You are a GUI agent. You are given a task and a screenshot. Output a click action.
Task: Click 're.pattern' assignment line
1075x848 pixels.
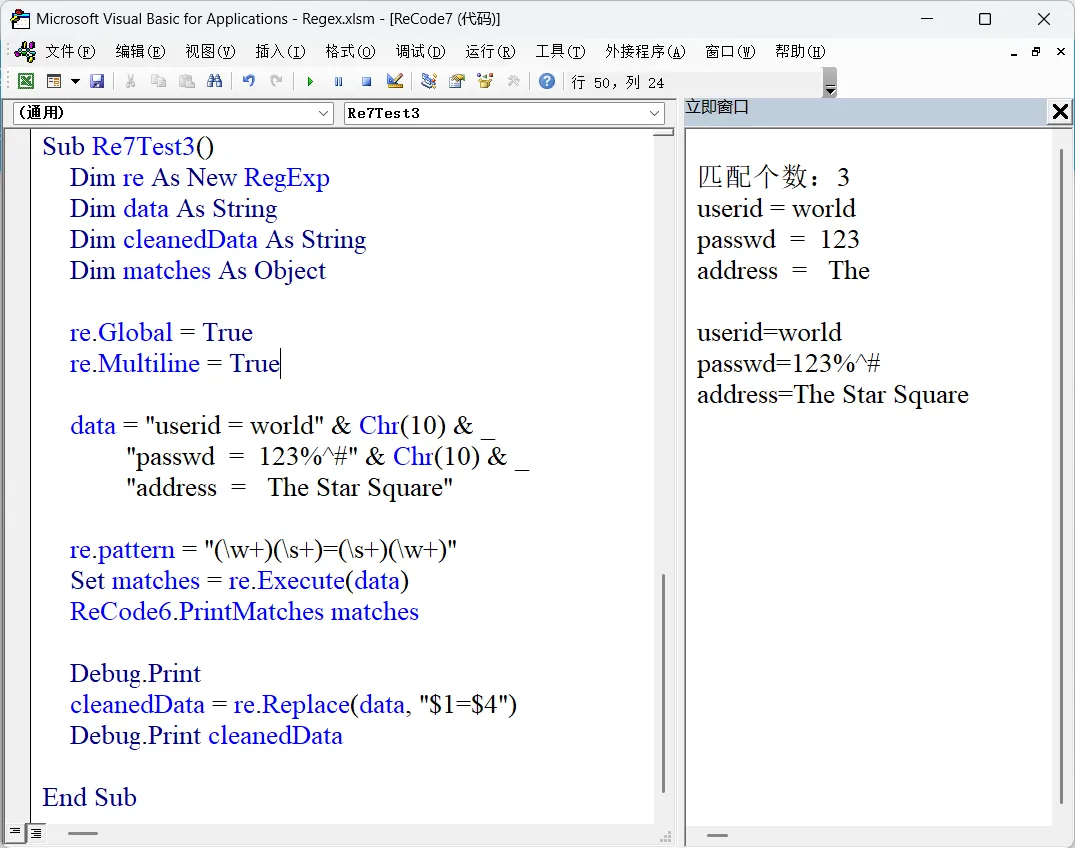point(263,549)
